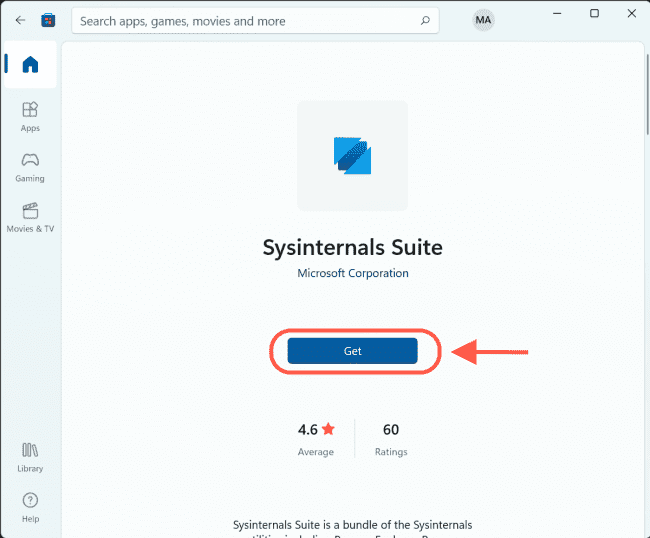Open the Microsoft Corporation publisher link

pos(352,273)
